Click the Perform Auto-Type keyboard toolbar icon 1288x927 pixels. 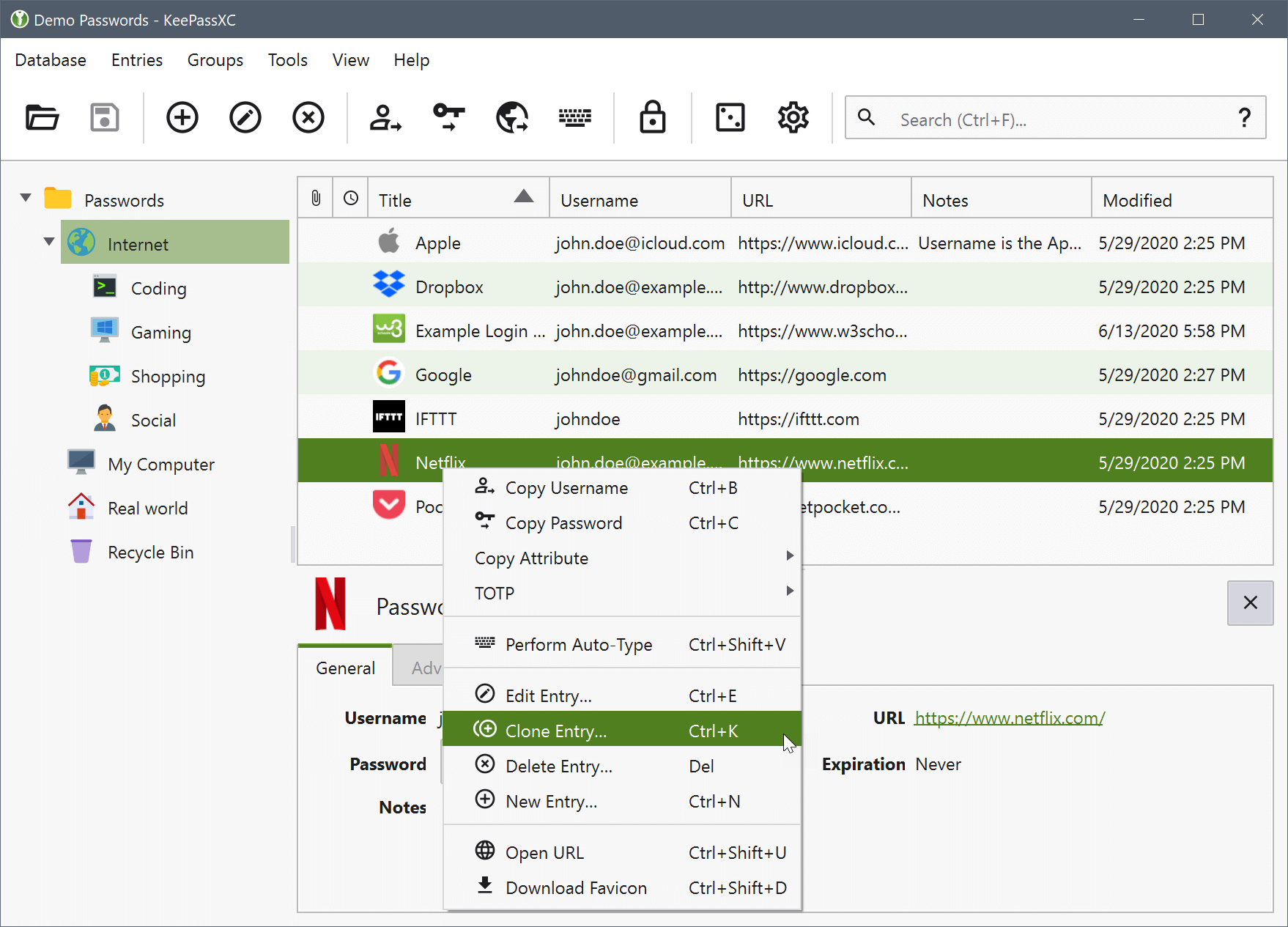point(574,117)
